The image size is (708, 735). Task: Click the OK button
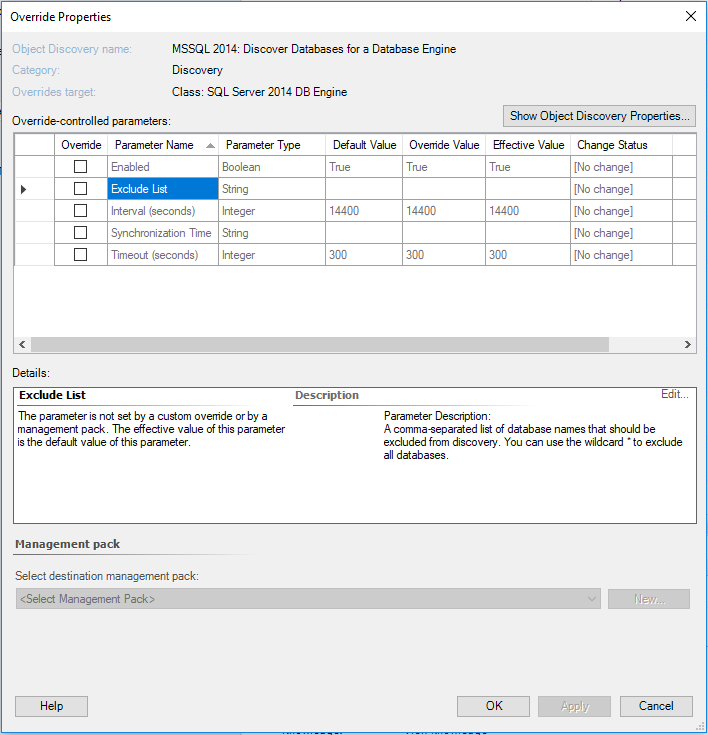point(493,706)
